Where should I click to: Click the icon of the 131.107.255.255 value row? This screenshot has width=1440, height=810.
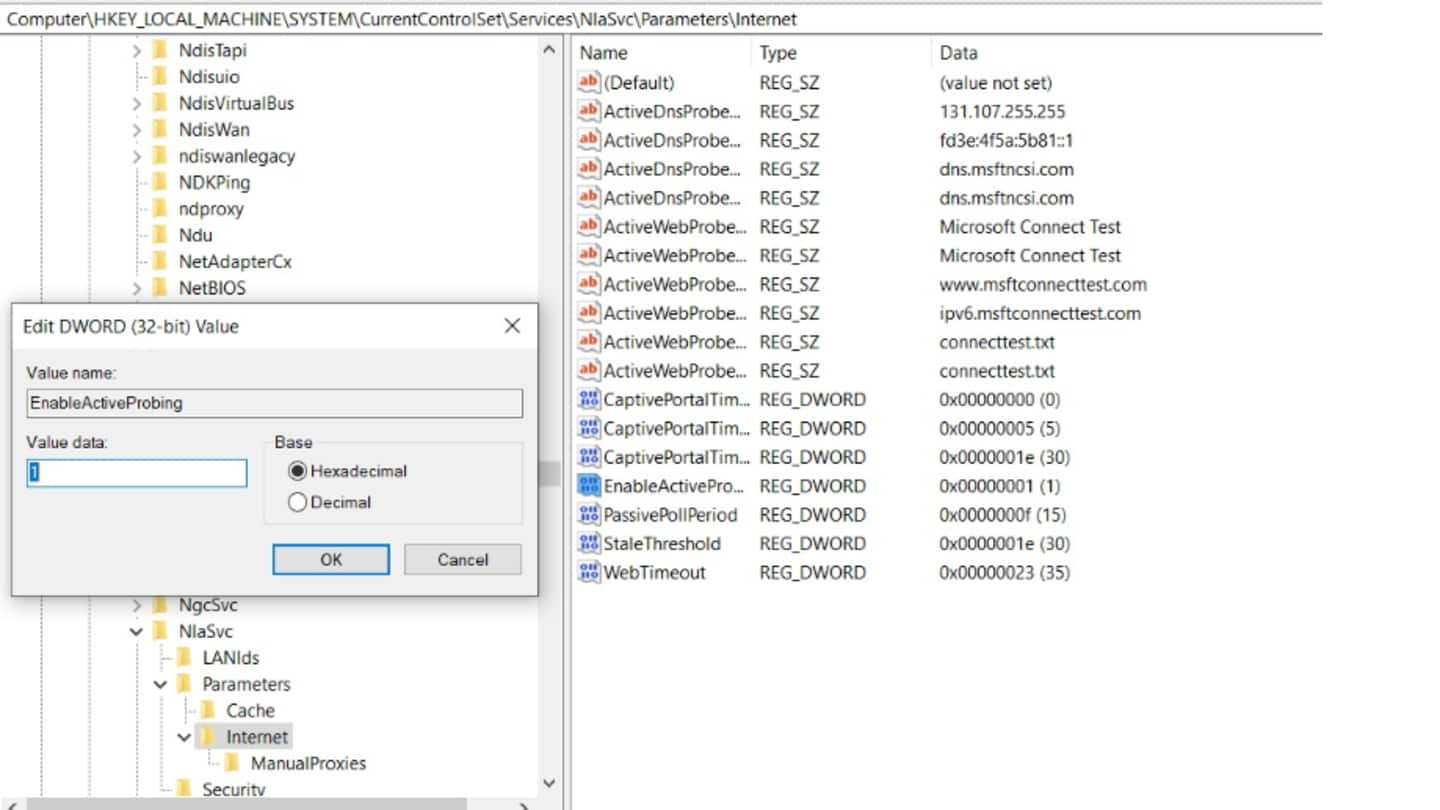[589, 112]
